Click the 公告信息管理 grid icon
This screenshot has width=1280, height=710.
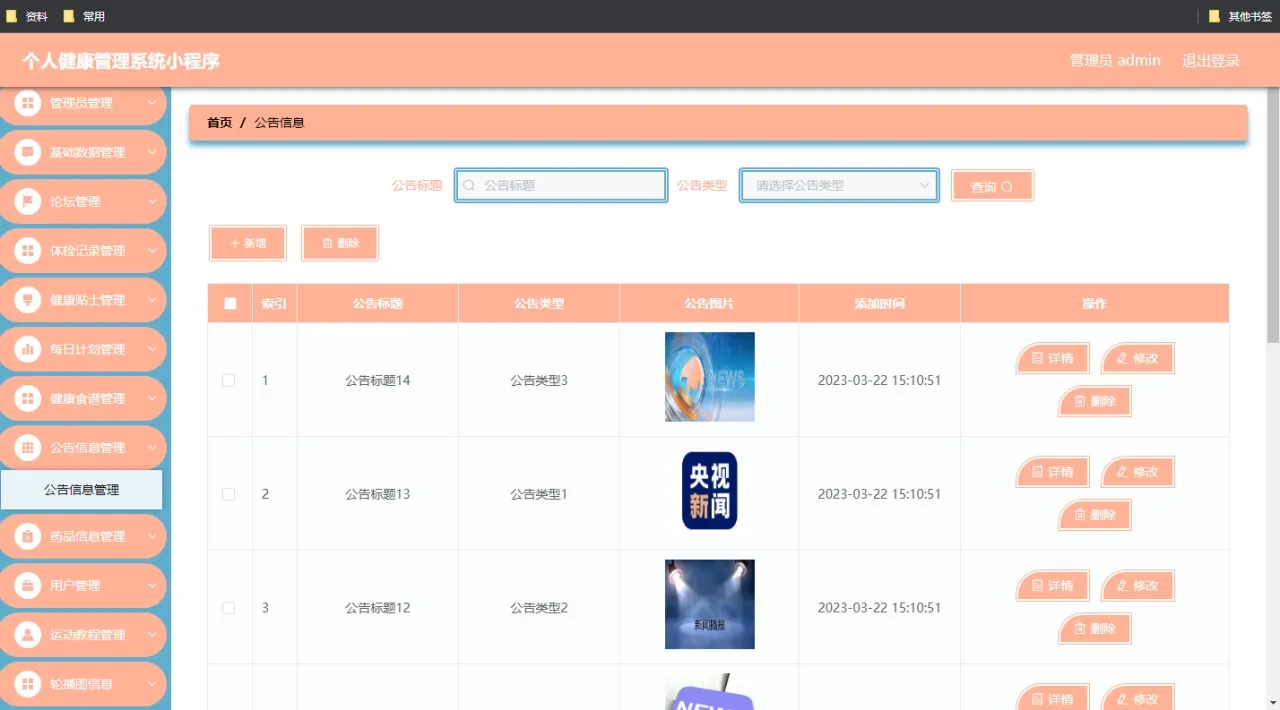pyautogui.click(x=27, y=447)
